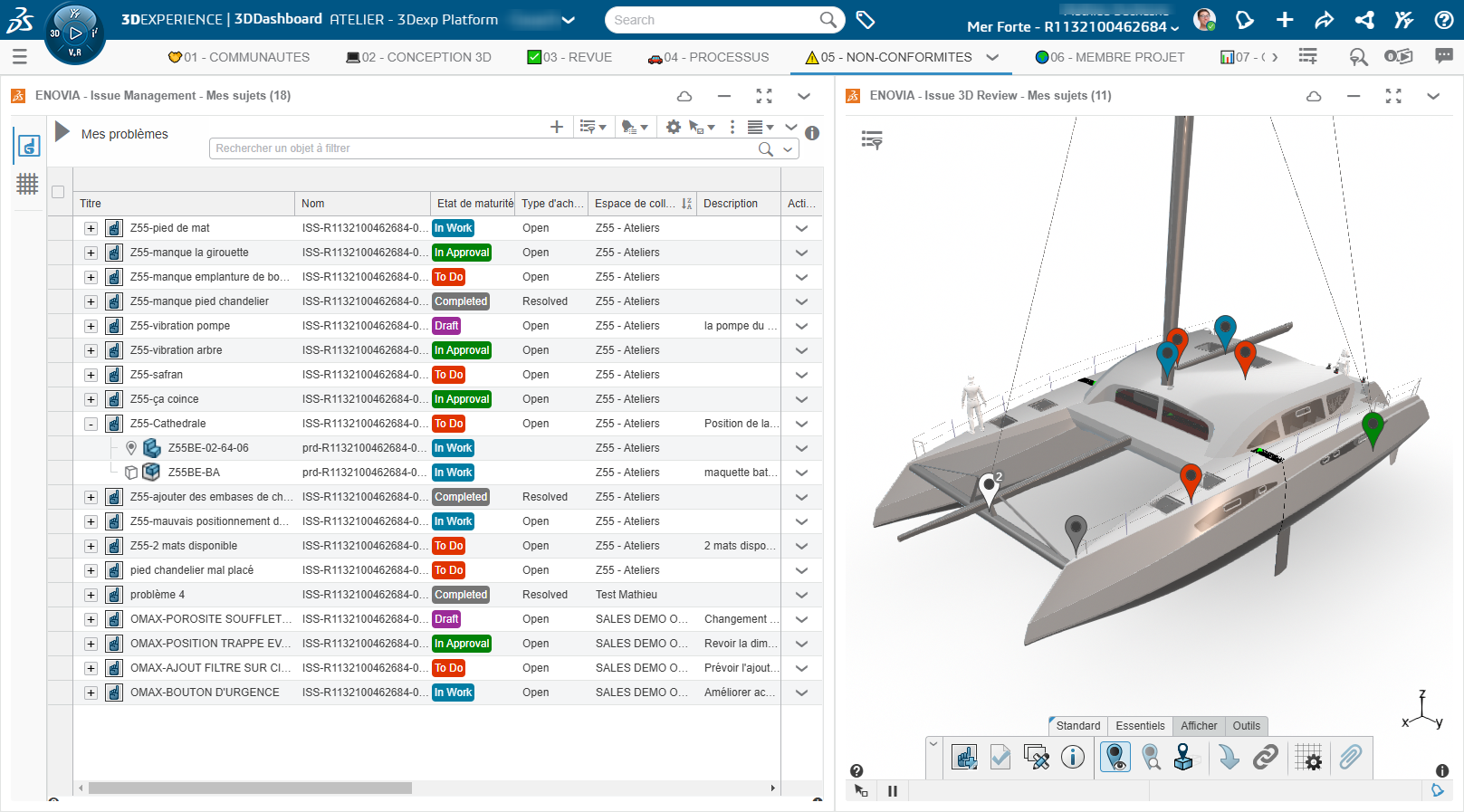Open the gear settings in the issue toolbar
The width and height of the screenshot is (1464, 812).
tap(673, 128)
